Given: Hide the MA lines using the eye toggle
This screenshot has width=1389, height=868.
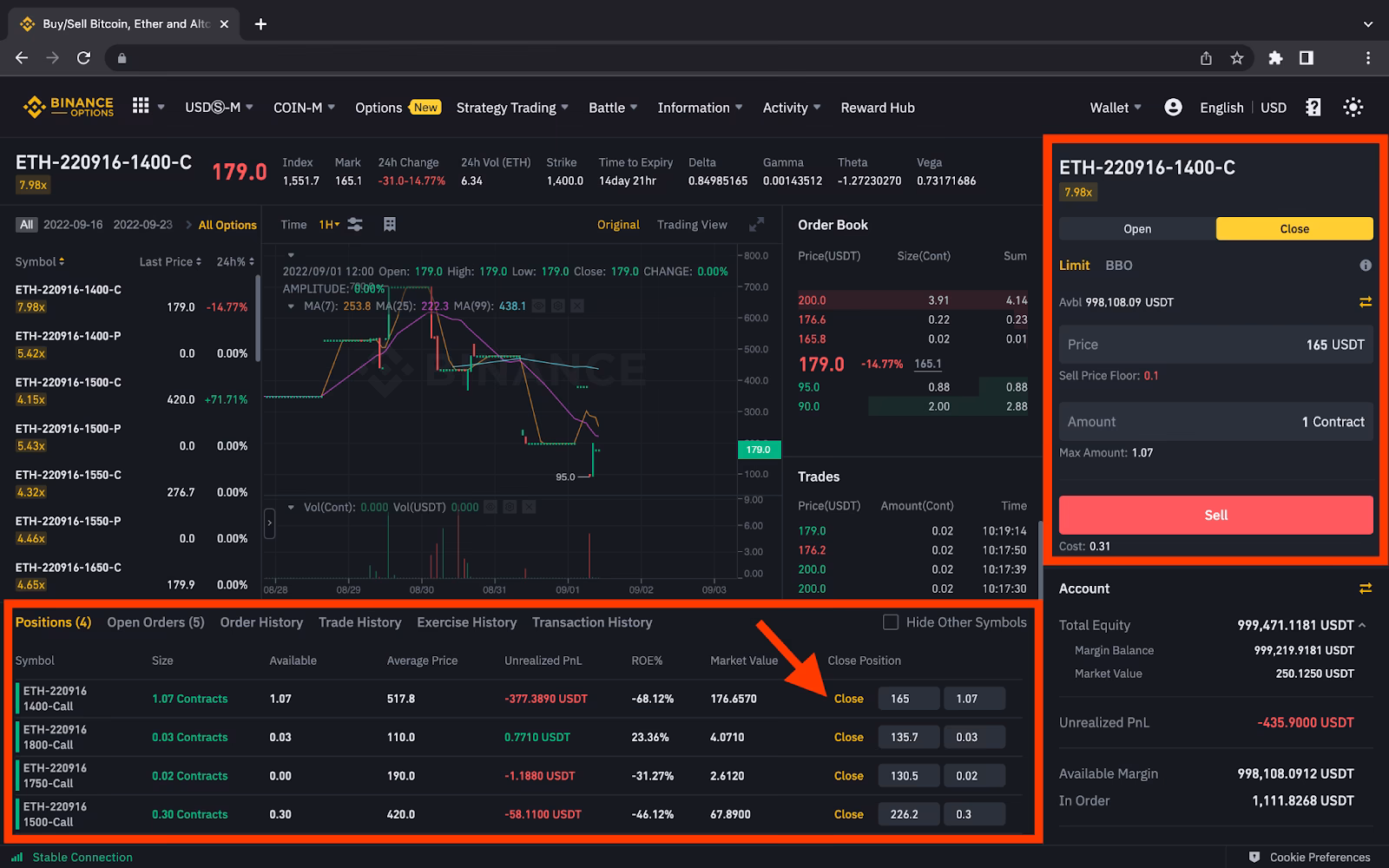Looking at the screenshot, I should (x=538, y=306).
